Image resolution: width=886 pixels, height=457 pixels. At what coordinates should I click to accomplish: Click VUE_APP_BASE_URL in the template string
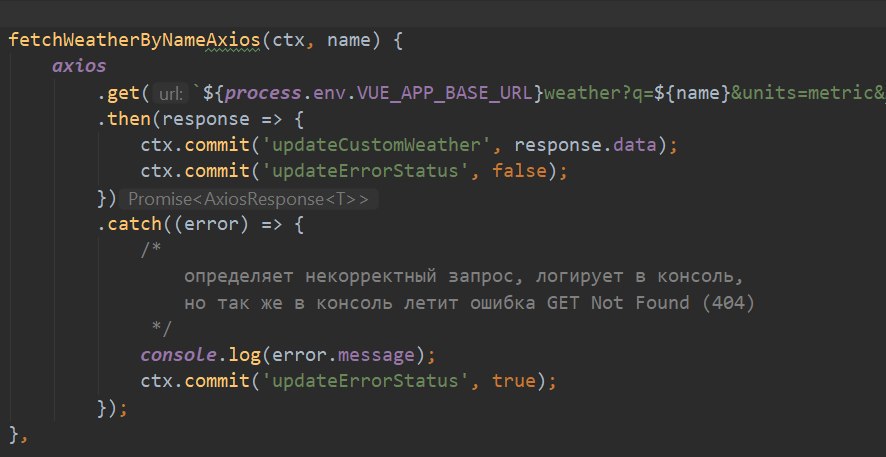coord(444,93)
